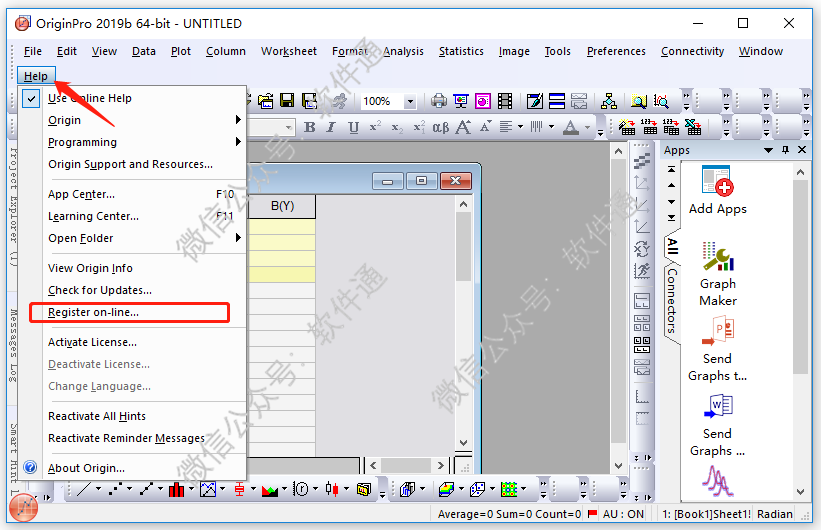Open the Worksheet menu
This screenshot has height=530, width=821.
click(289, 51)
